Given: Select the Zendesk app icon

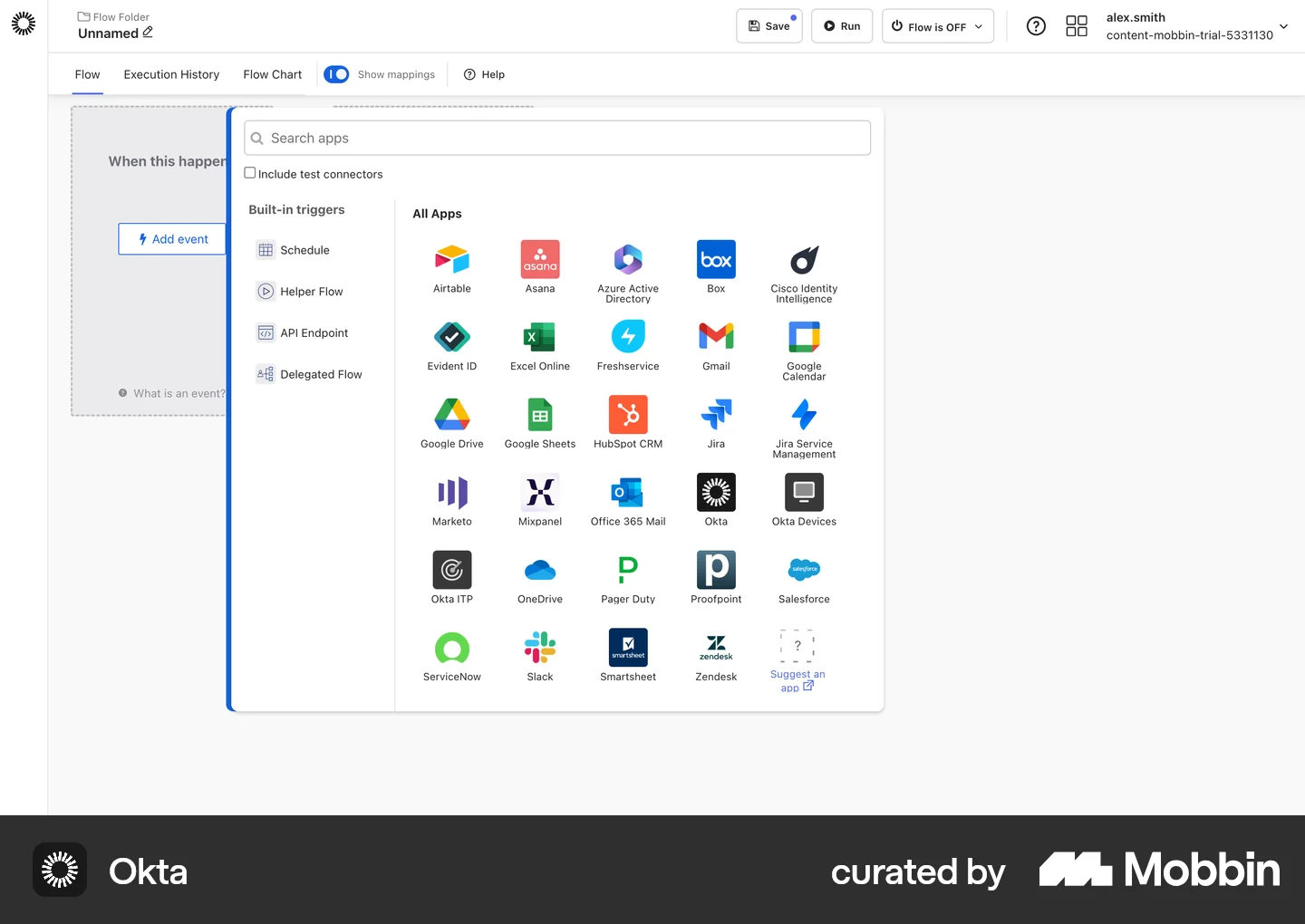Looking at the screenshot, I should tap(716, 648).
